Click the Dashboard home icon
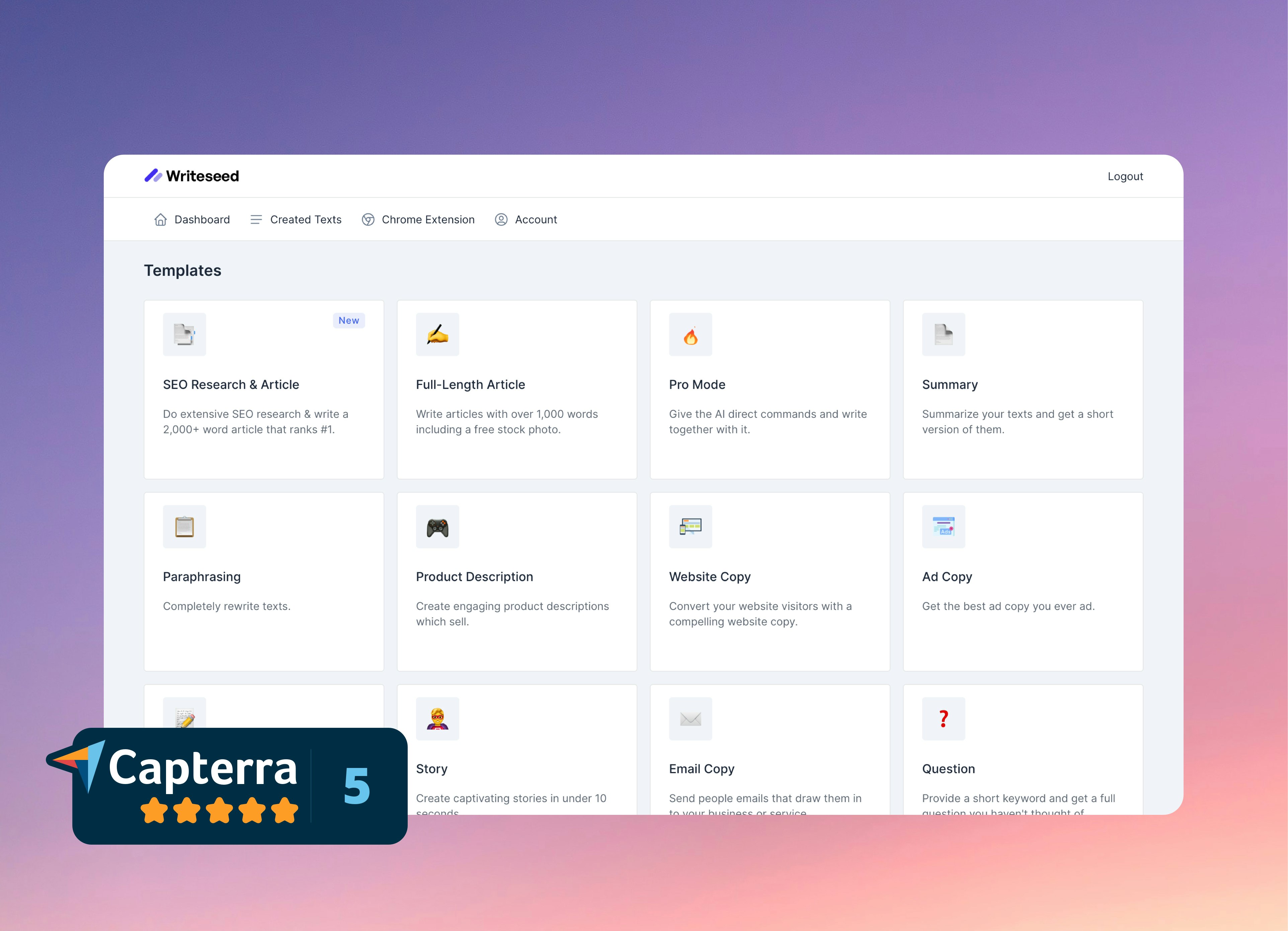Viewport: 1288px width, 931px height. (x=160, y=219)
